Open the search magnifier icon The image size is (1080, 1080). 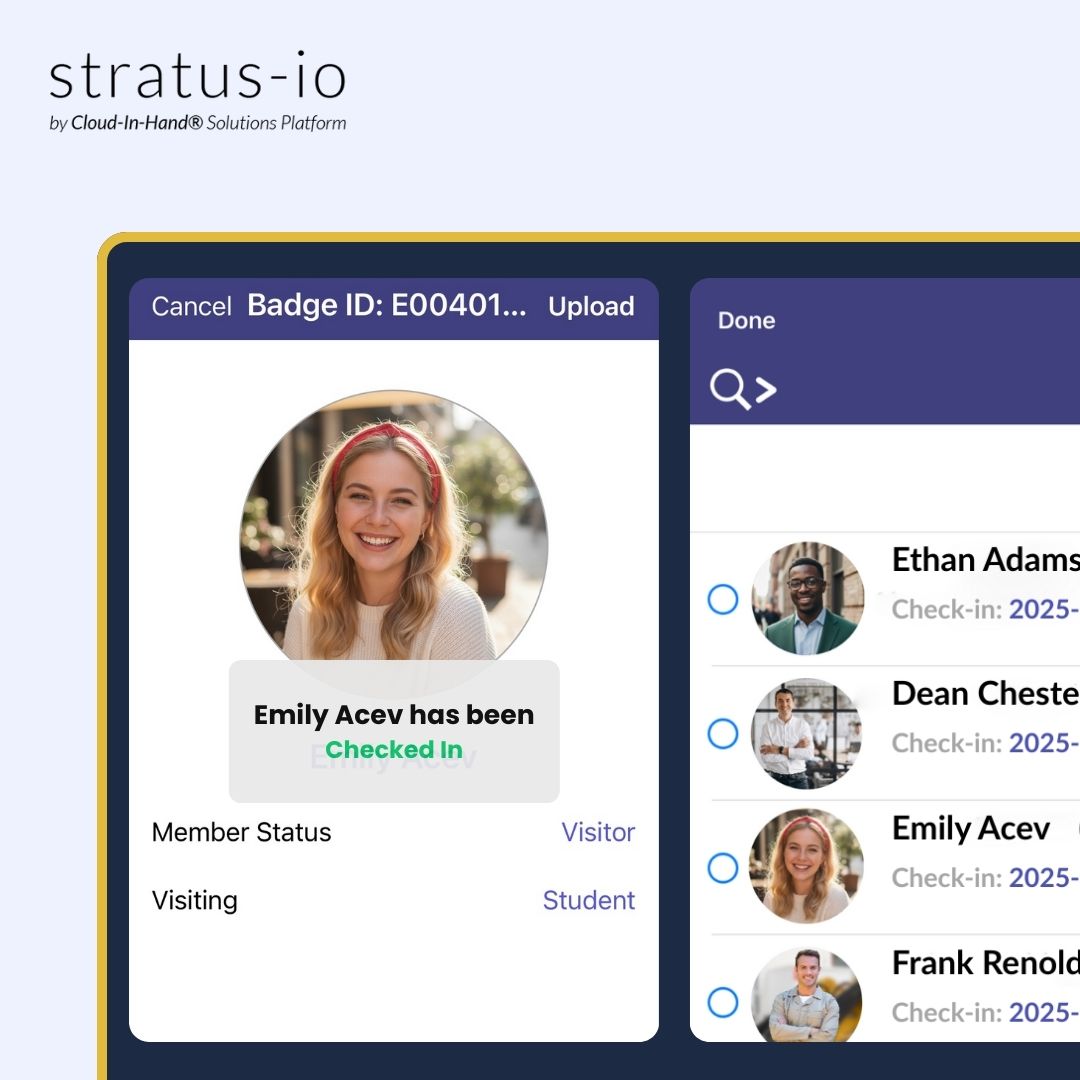pos(729,389)
